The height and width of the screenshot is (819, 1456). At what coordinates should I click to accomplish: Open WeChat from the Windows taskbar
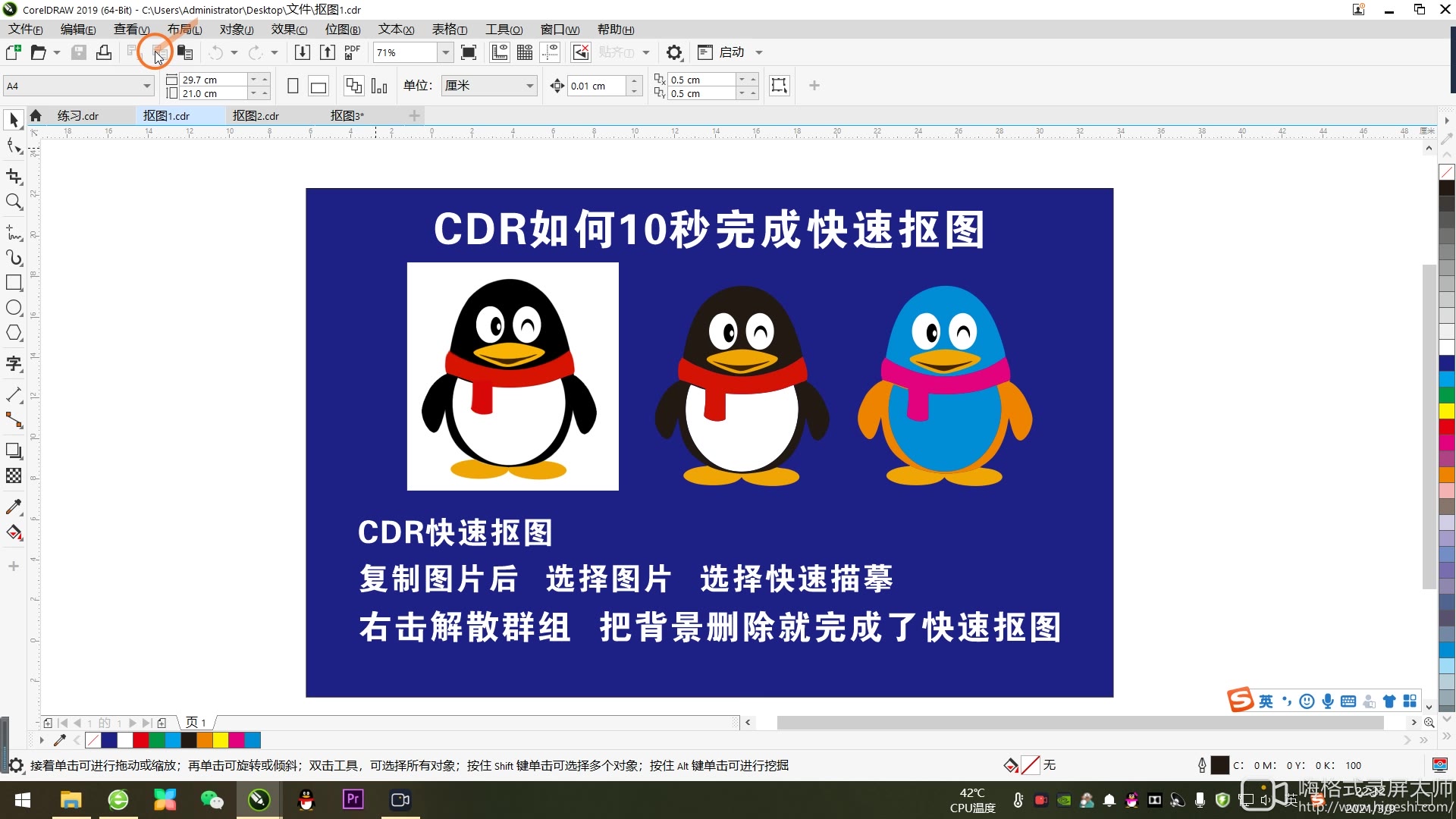pos(212,800)
